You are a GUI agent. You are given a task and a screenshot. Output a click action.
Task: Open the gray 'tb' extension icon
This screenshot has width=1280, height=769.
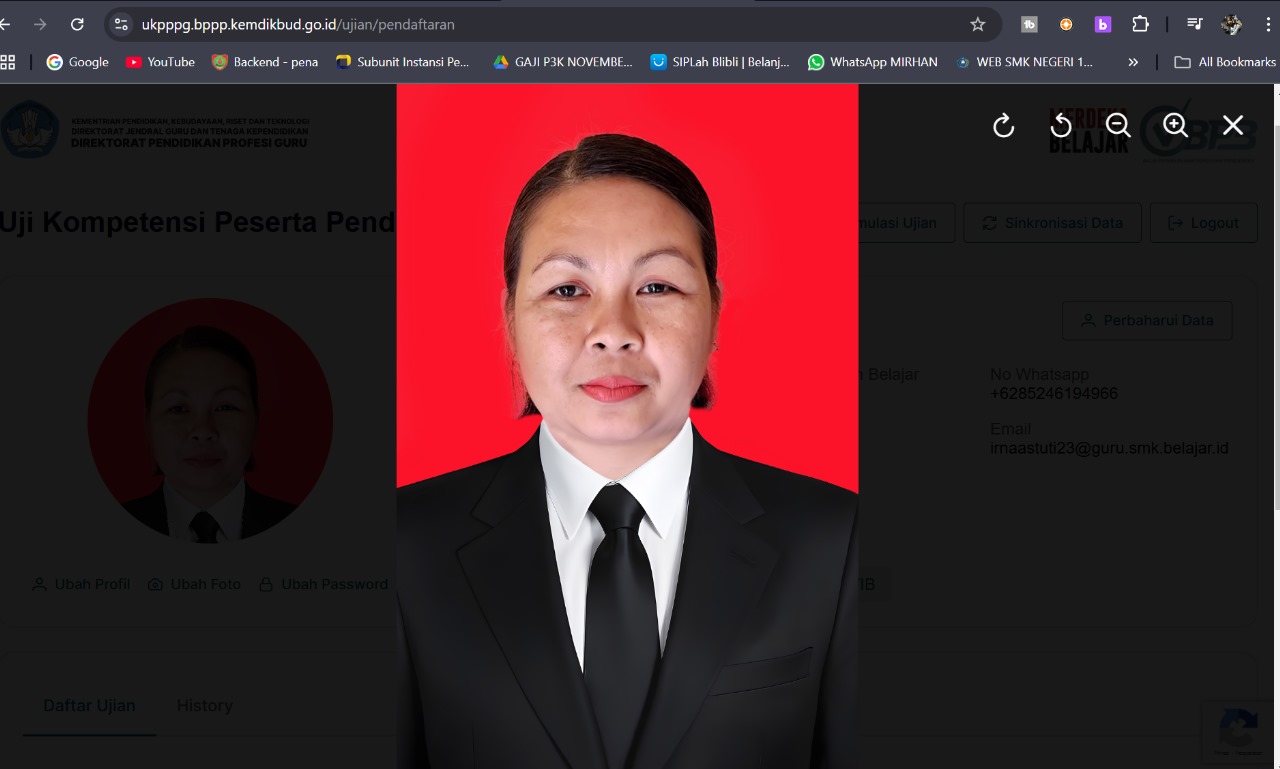(x=1029, y=24)
